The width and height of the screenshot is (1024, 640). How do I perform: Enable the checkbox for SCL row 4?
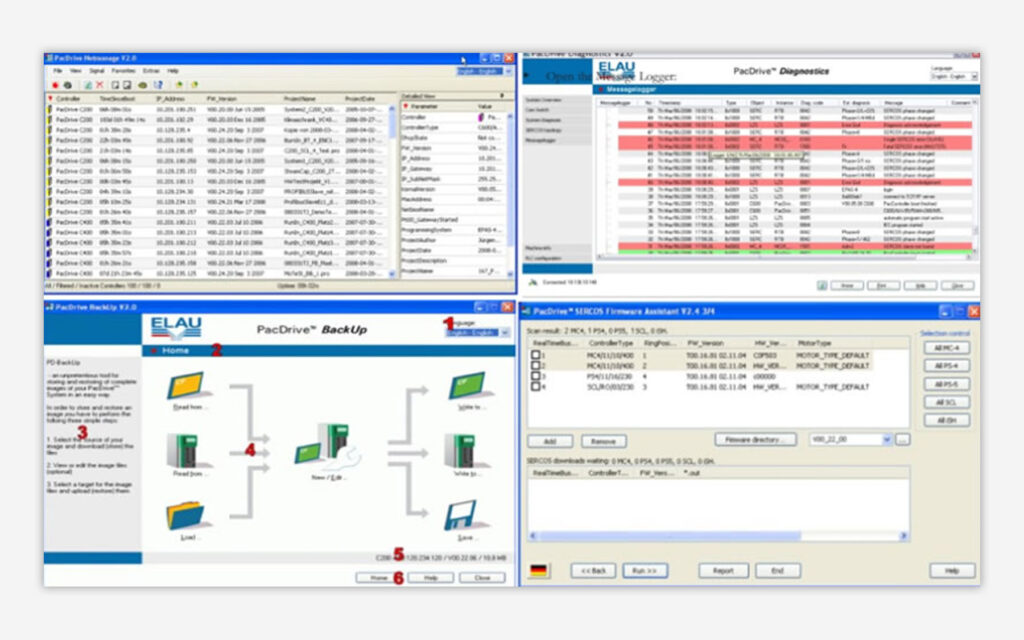pos(536,386)
